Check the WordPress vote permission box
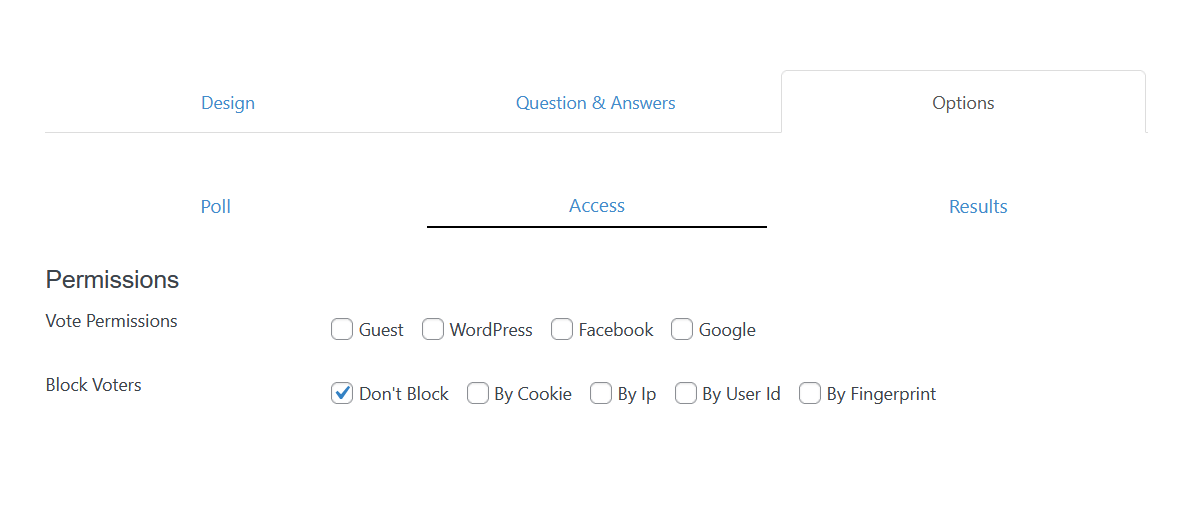 [433, 330]
